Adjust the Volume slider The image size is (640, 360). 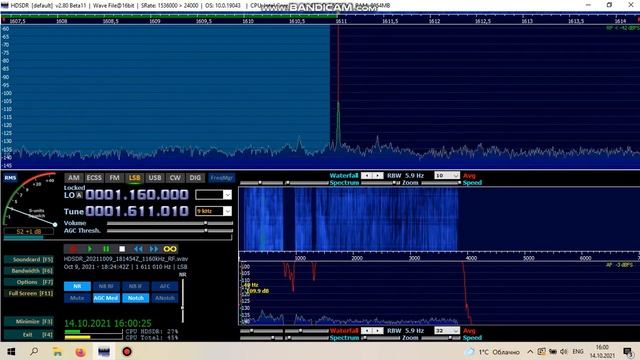[x=170, y=223]
